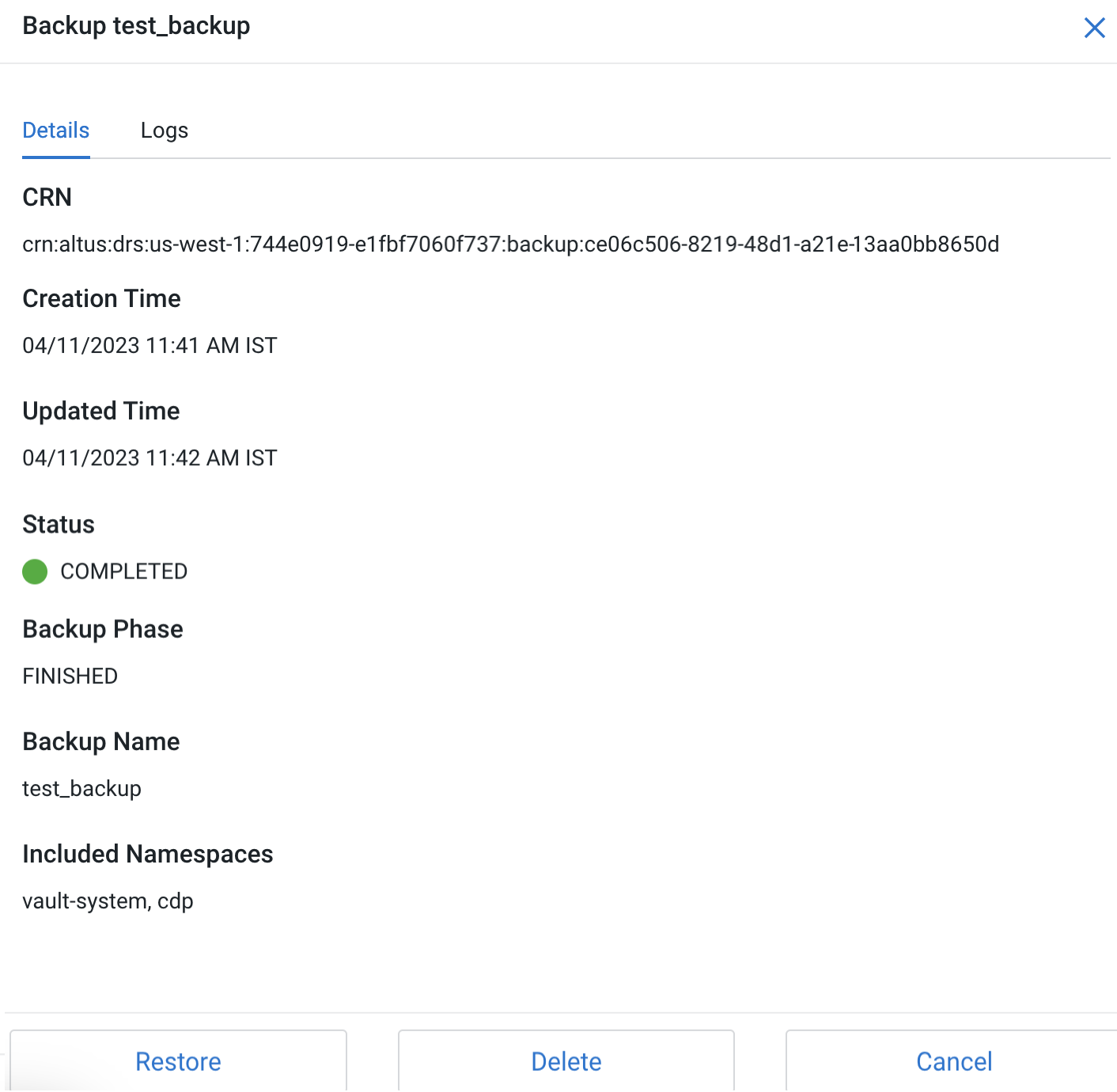Switch to the Logs tab
The image size is (1117, 1092).
click(164, 130)
